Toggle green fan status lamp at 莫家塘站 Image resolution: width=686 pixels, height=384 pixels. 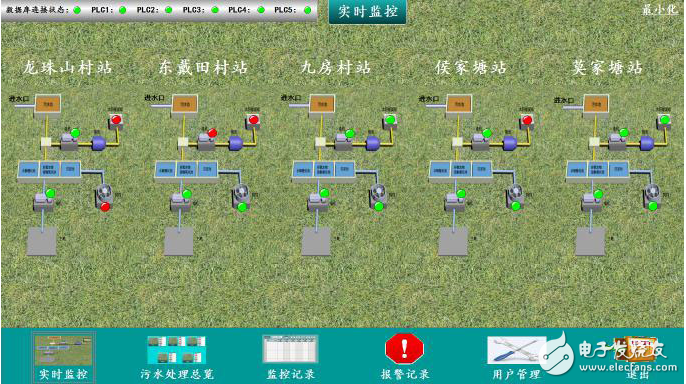coord(653,206)
